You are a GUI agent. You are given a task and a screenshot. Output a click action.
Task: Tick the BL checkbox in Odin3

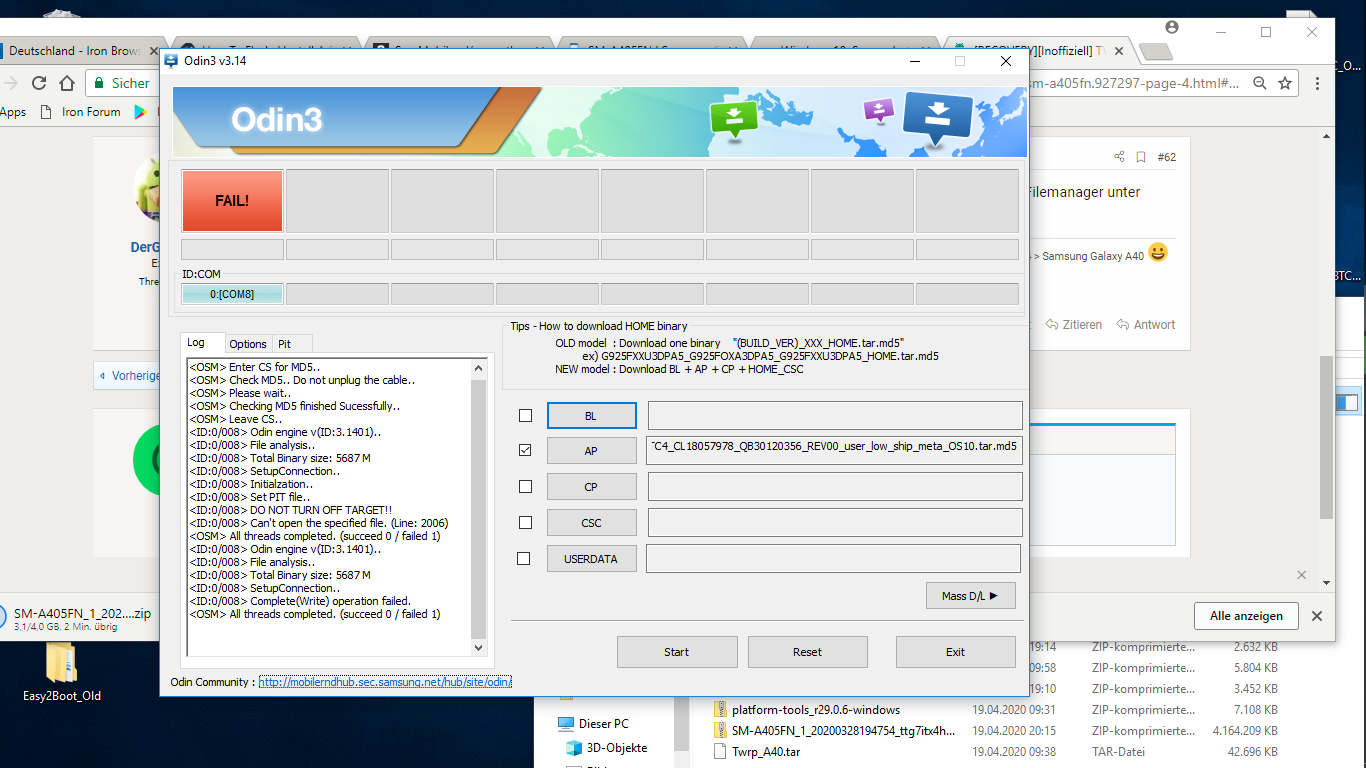tap(525, 415)
